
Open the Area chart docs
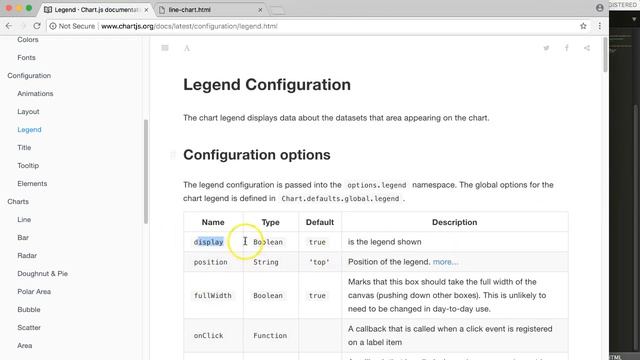24,345
